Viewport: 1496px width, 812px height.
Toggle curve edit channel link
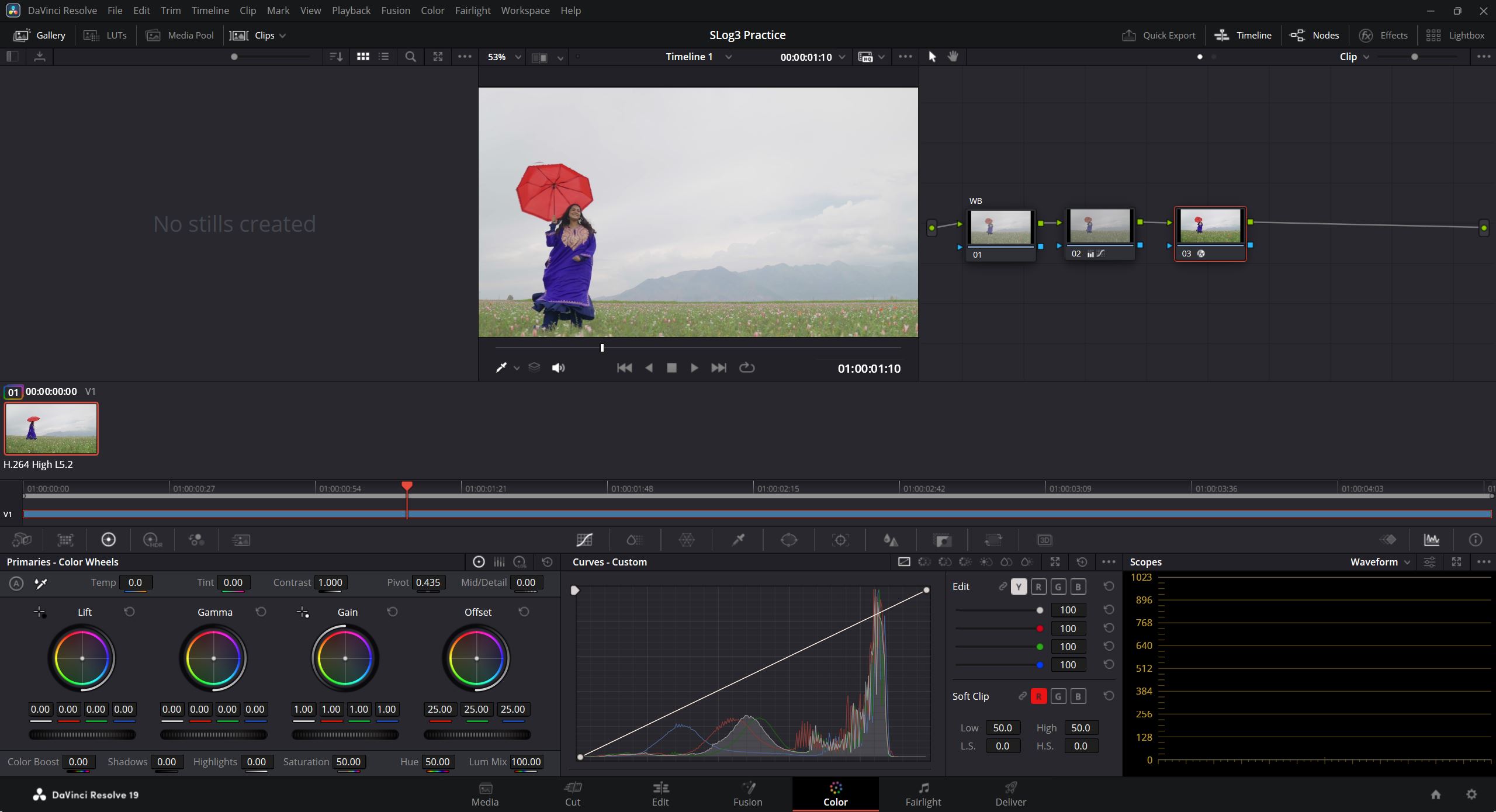click(x=1003, y=586)
